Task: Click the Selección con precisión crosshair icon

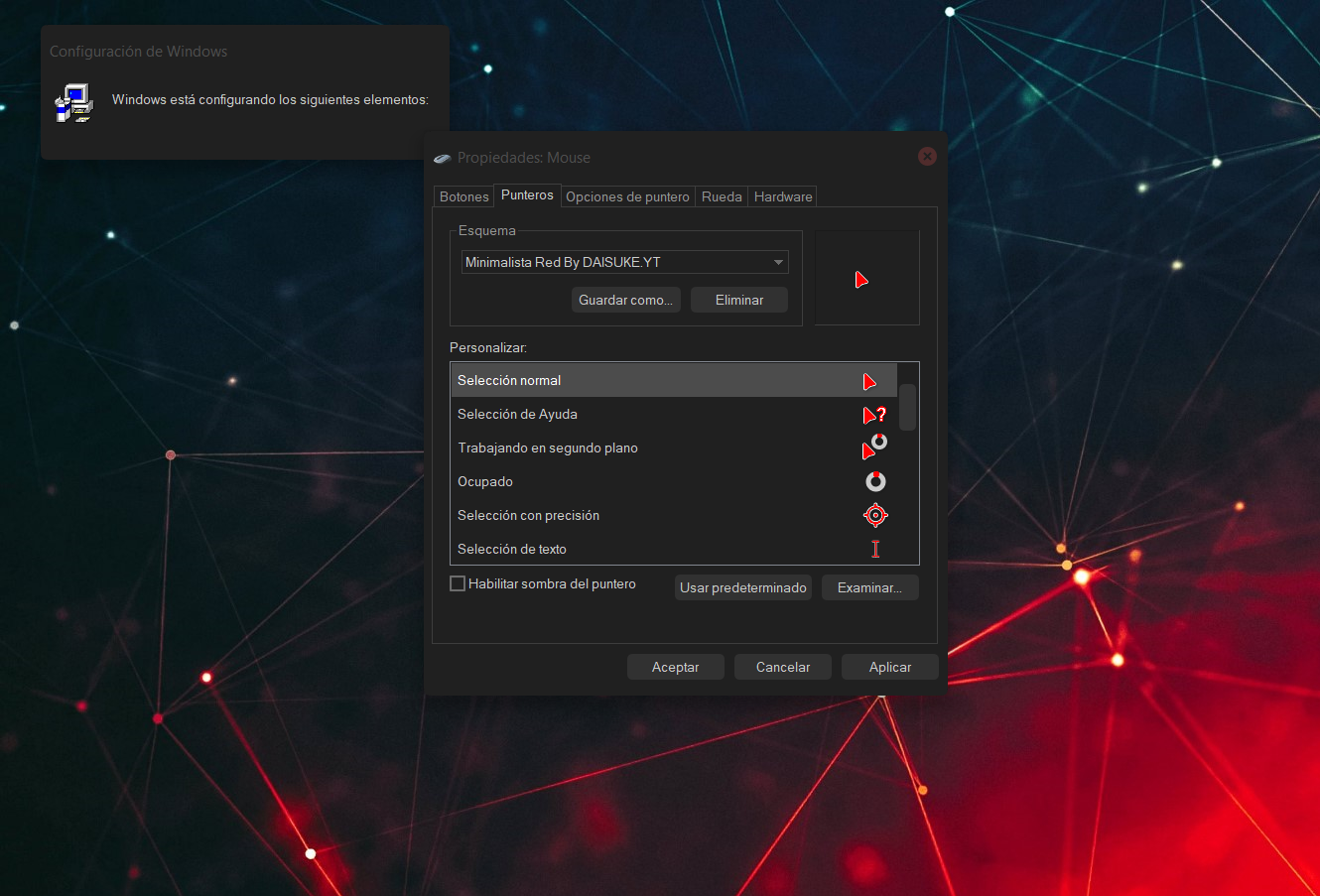Action: tap(874, 515)
